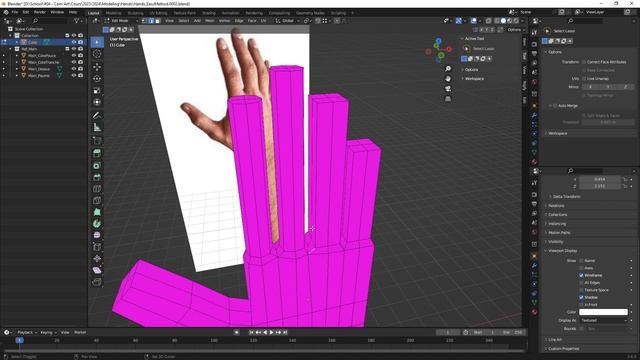Click the white object Color swatch
Viewport: 640px width, 360px height.
pos(603,312)
